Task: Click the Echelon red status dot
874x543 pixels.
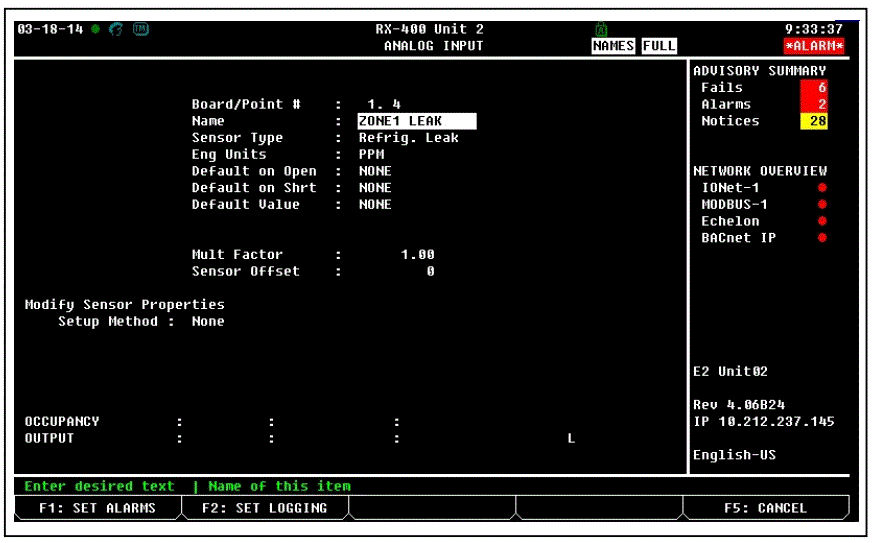Action: (x=822, y=221)
